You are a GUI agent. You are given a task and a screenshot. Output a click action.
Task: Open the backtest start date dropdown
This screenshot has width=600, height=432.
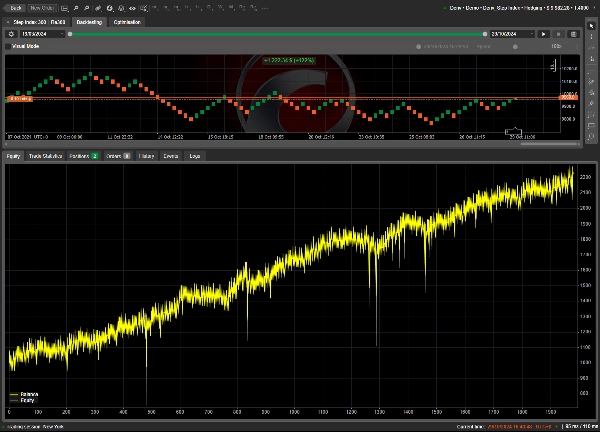pos(42,34)
